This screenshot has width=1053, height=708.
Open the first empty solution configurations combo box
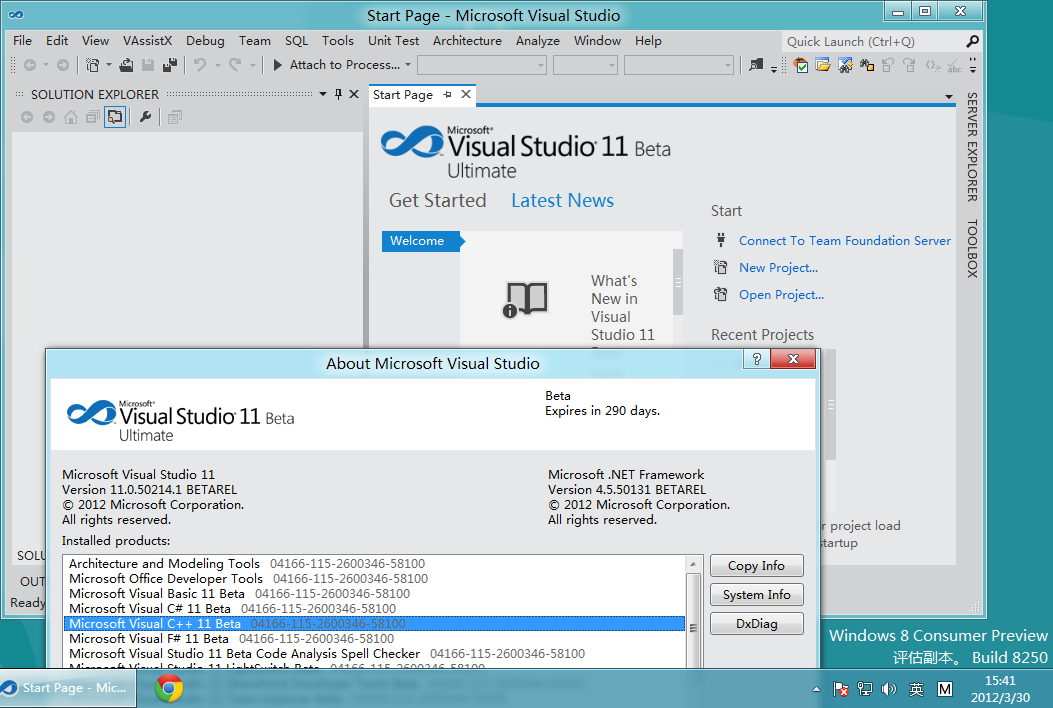point(482,65)
